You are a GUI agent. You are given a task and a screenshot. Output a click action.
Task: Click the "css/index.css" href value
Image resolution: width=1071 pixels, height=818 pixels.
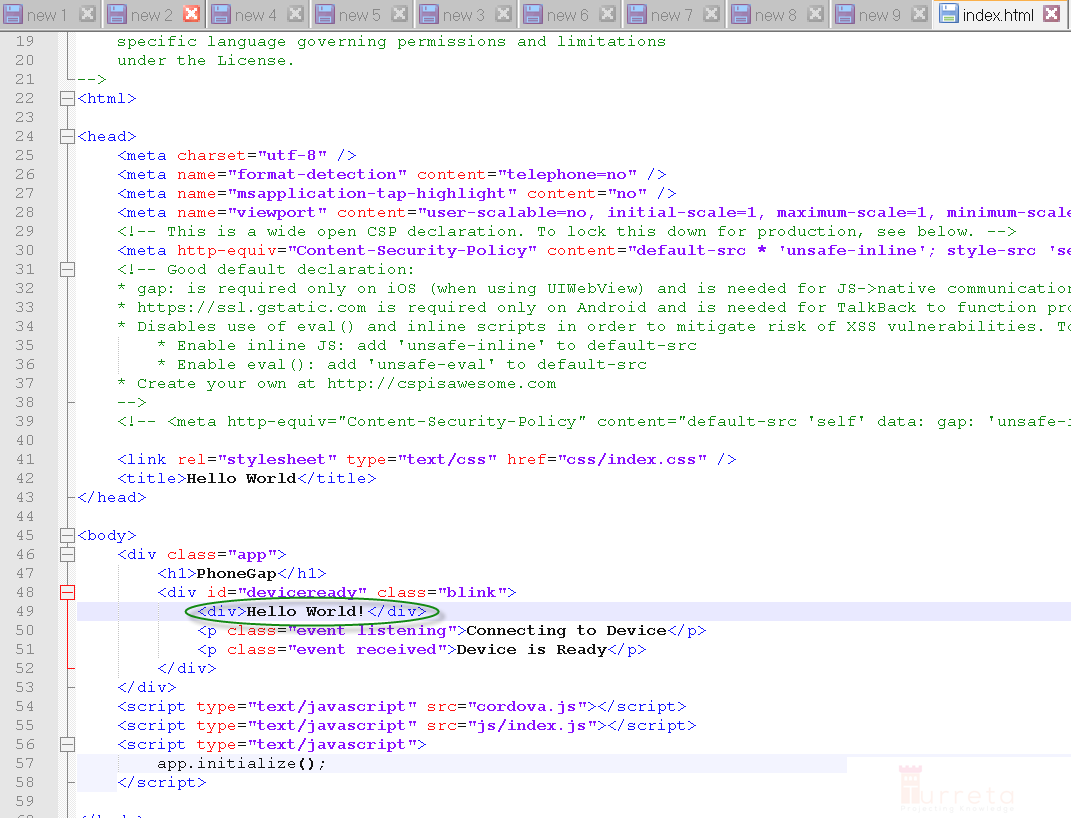pyautogui.click(x=632, y=460)
